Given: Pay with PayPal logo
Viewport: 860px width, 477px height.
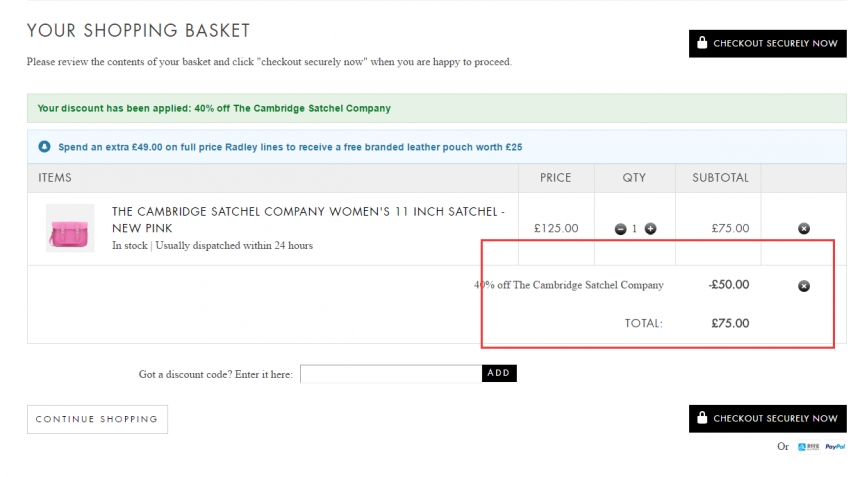Looking at the screenshot, I should coord(835,447).
